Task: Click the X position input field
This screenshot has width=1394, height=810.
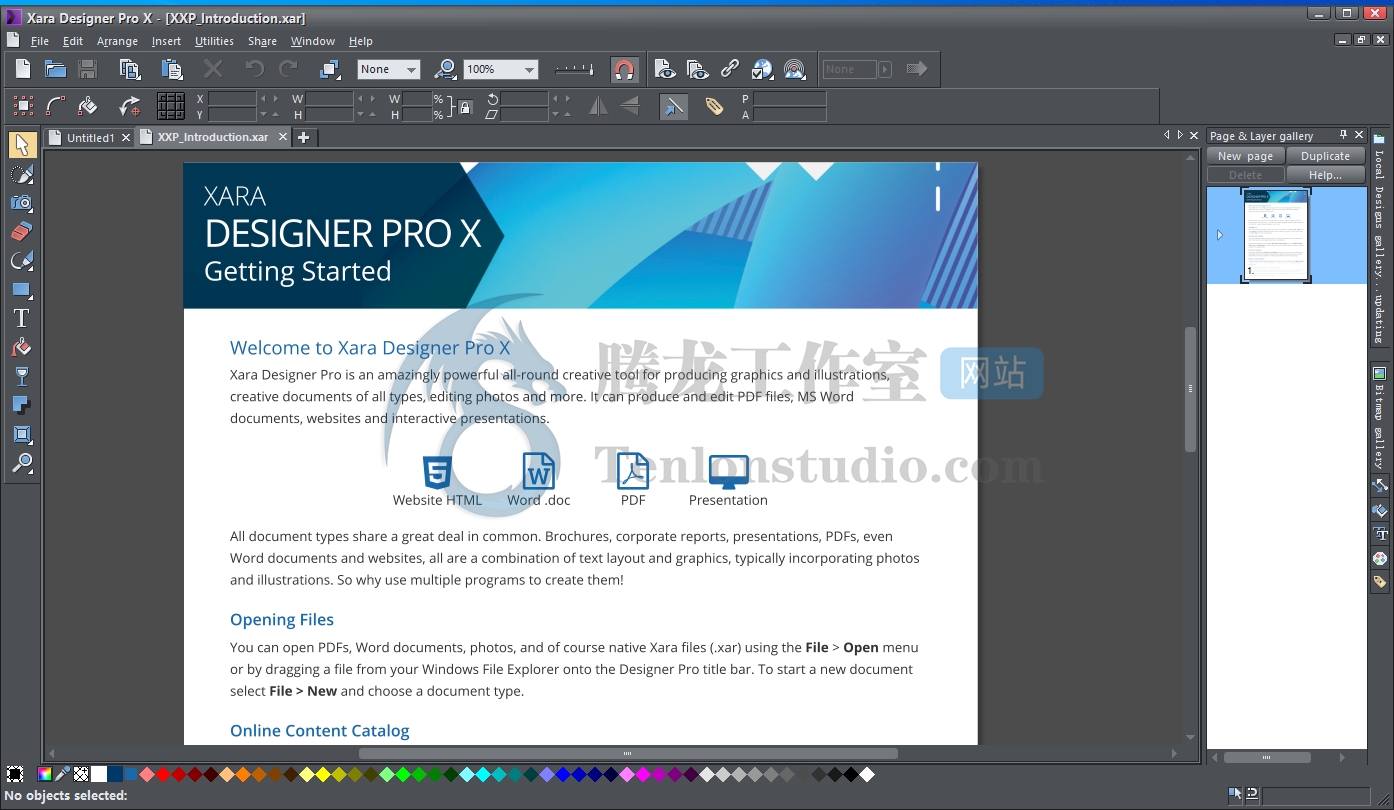Action: (233, 99)
